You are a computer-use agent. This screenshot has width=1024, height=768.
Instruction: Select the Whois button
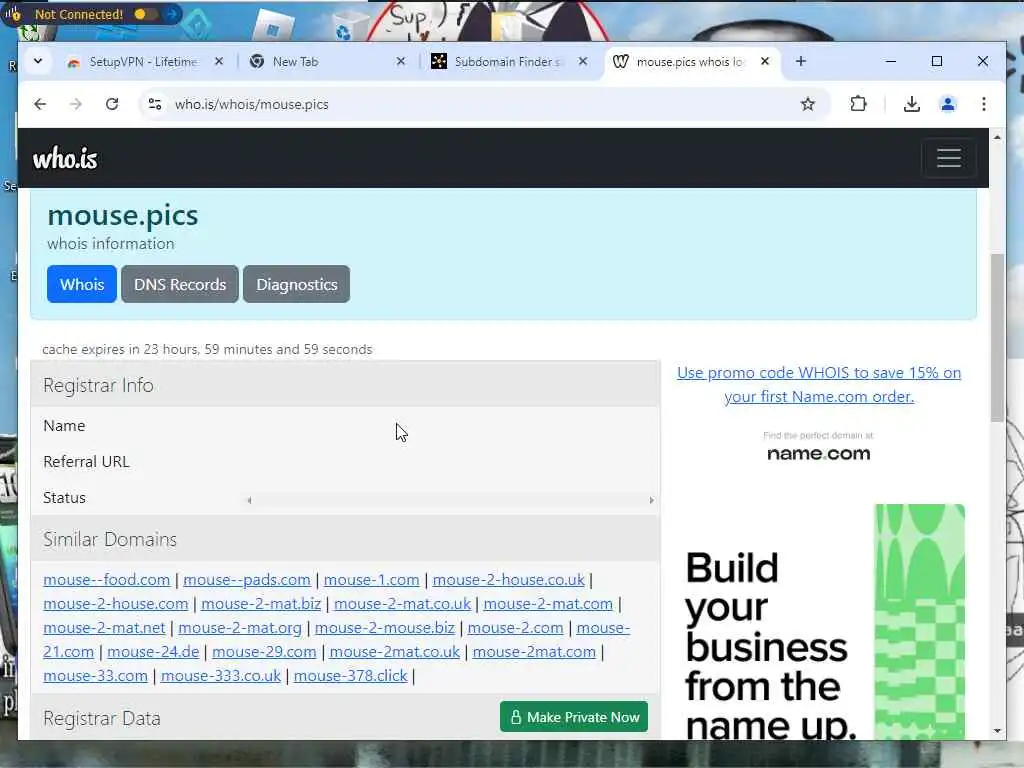point(82,284)
